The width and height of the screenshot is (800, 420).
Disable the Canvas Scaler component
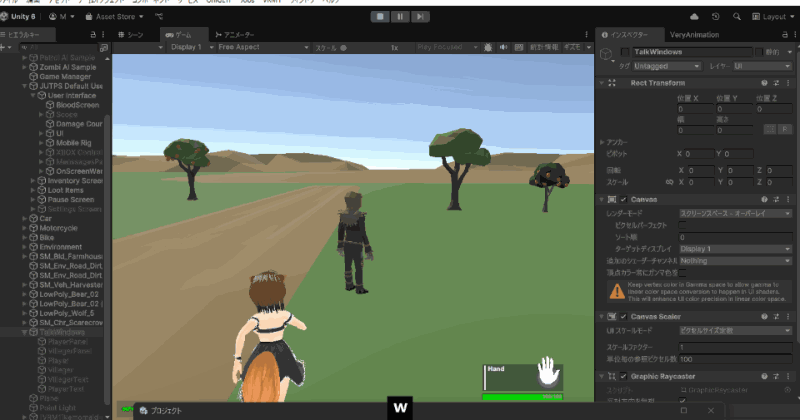[623, 316]
